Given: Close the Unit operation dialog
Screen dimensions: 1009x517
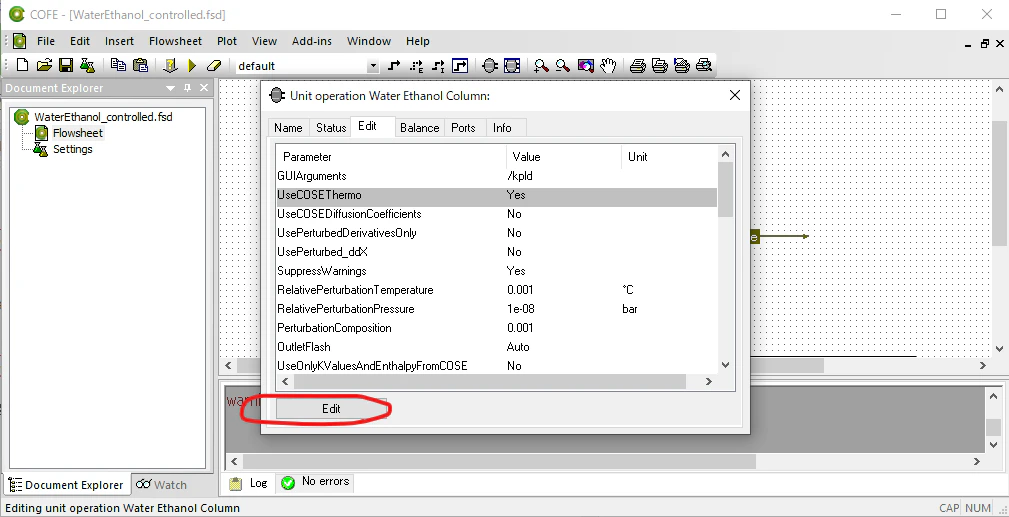Looking at the screenshot, I should [735, 95].
